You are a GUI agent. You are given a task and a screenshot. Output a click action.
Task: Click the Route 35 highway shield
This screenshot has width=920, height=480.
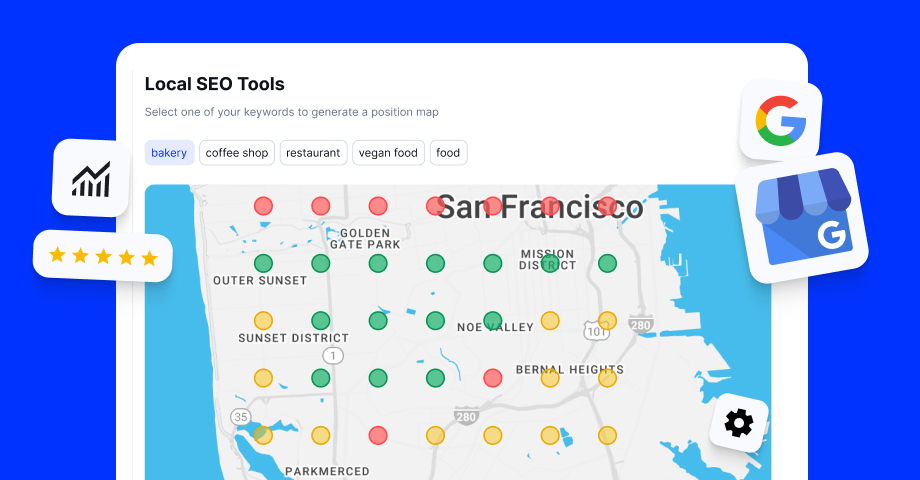tap(241, 417)
